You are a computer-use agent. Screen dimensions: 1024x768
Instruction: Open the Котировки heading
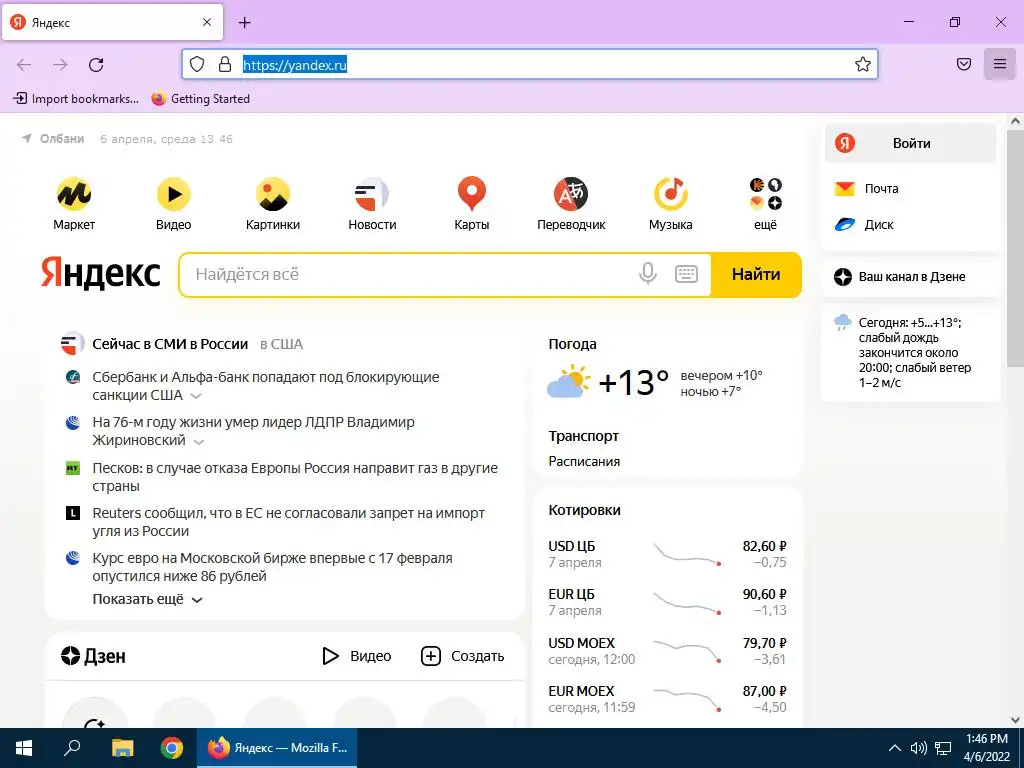[584, 510]
